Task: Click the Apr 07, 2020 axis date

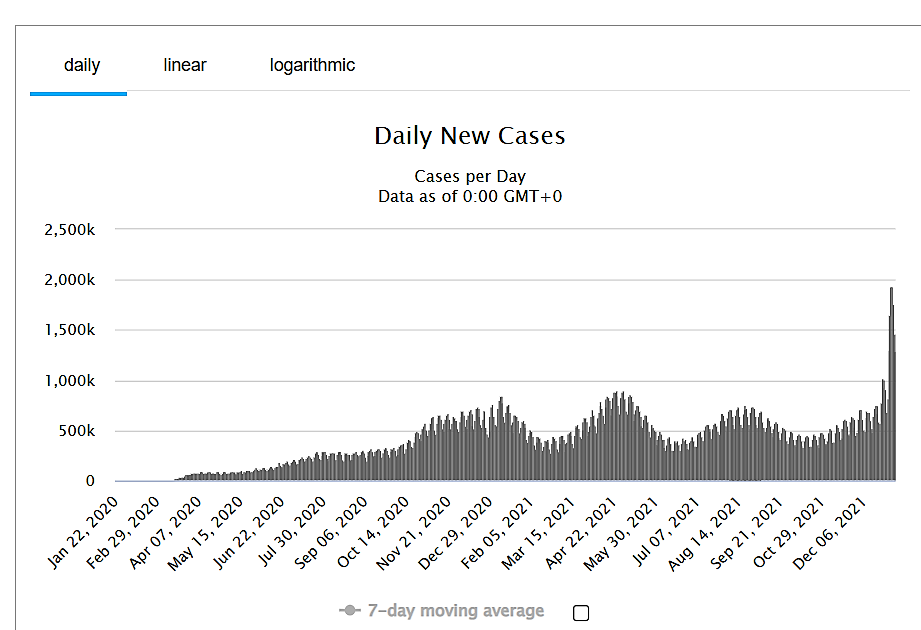Action: pos(166,533)
